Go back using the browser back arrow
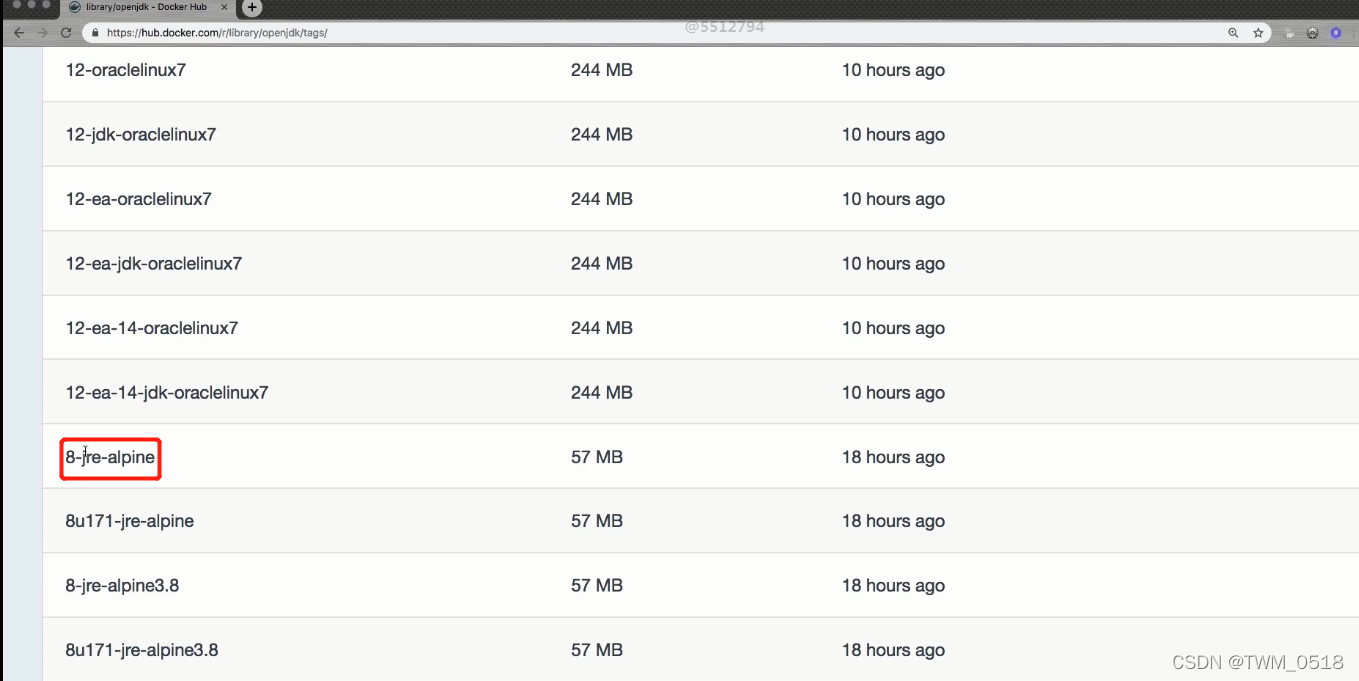 (19, 33)
